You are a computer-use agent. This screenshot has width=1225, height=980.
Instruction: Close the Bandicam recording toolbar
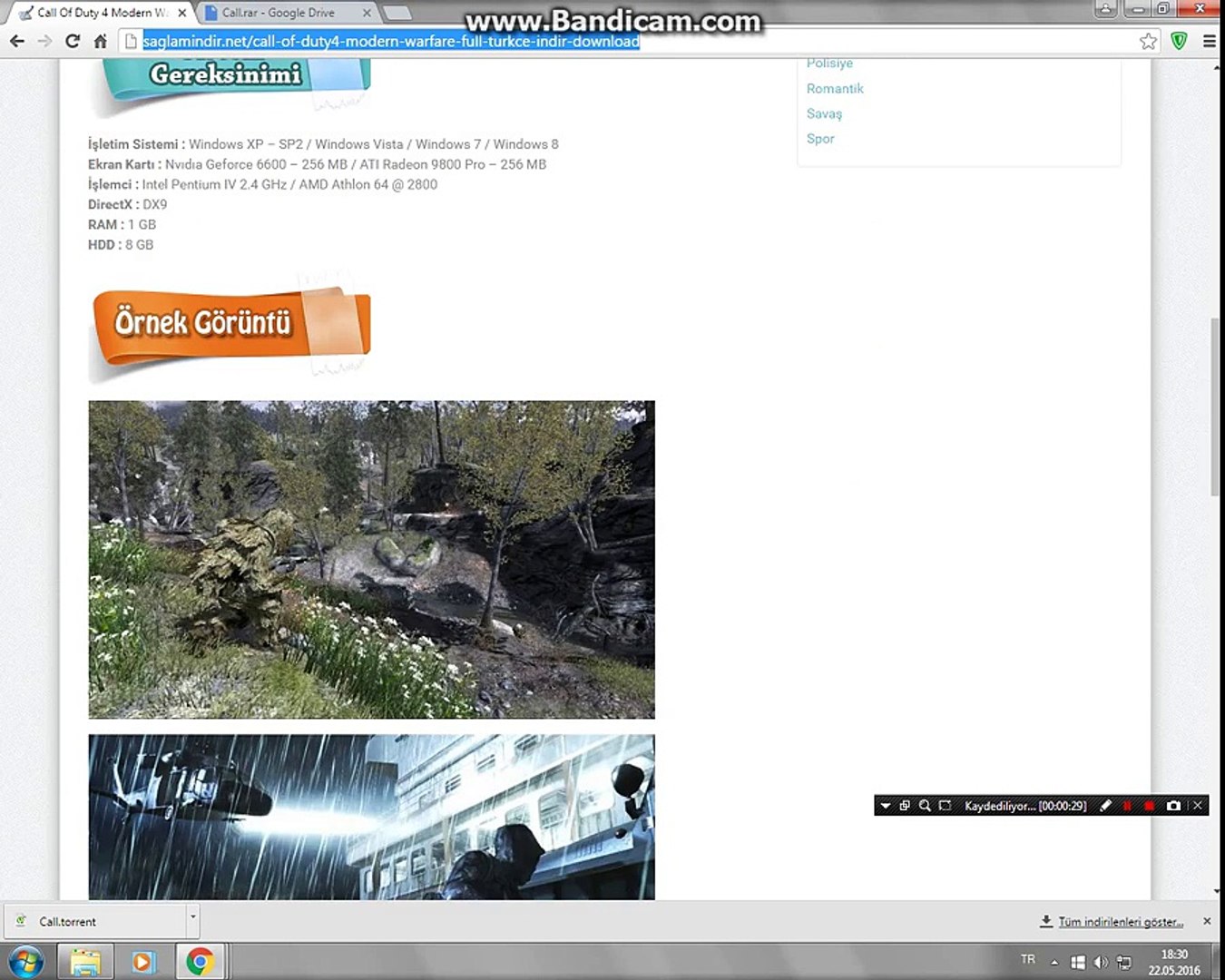(1198, 806)
